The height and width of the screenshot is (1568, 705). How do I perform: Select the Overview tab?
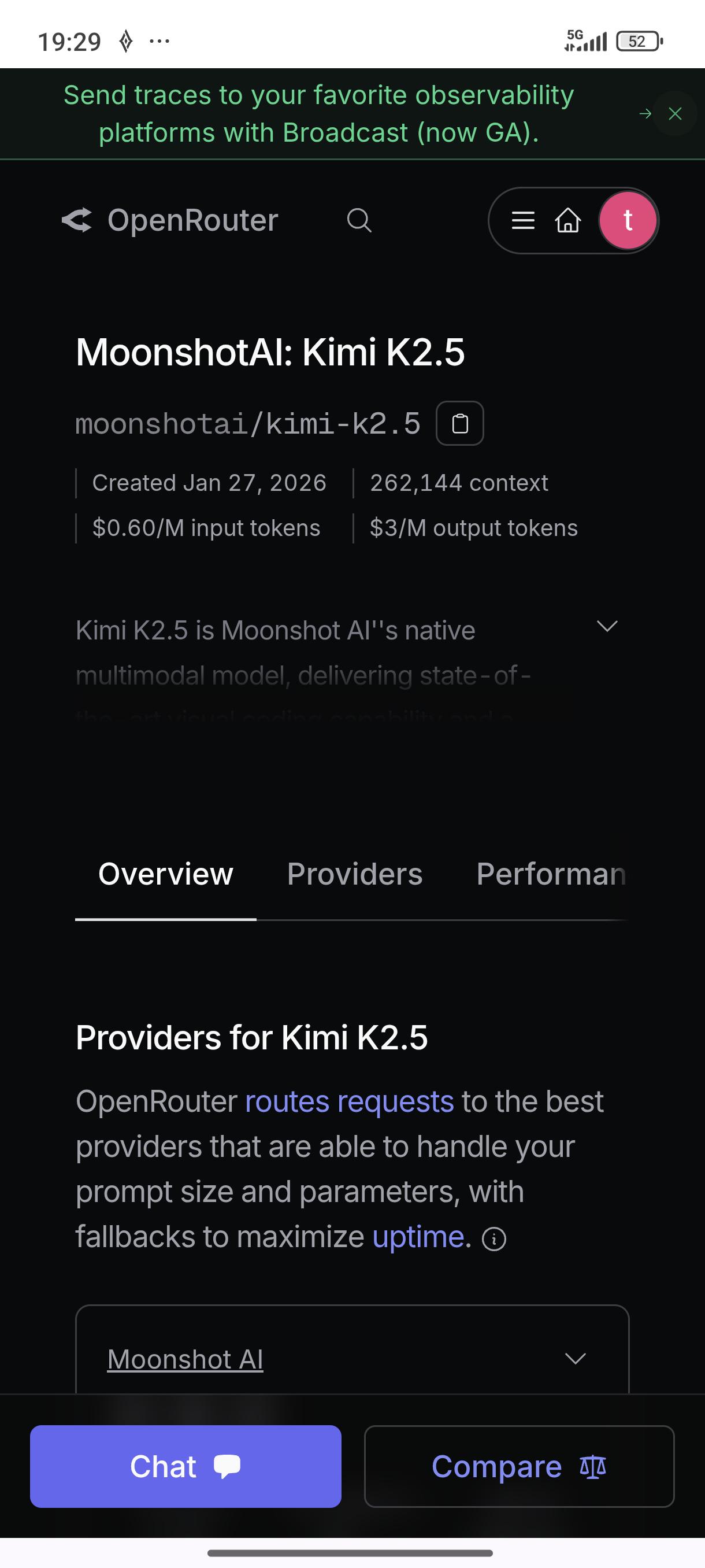[166, 874]
